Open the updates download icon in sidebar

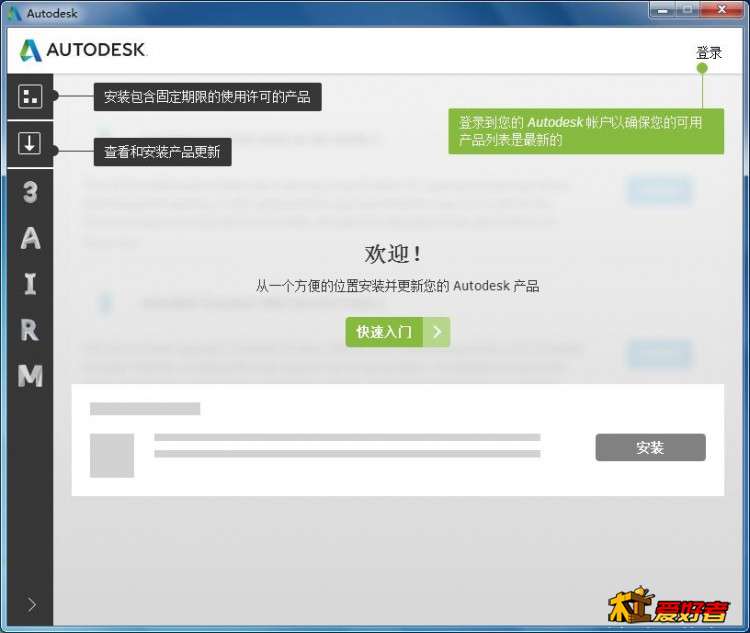point(30,143)
